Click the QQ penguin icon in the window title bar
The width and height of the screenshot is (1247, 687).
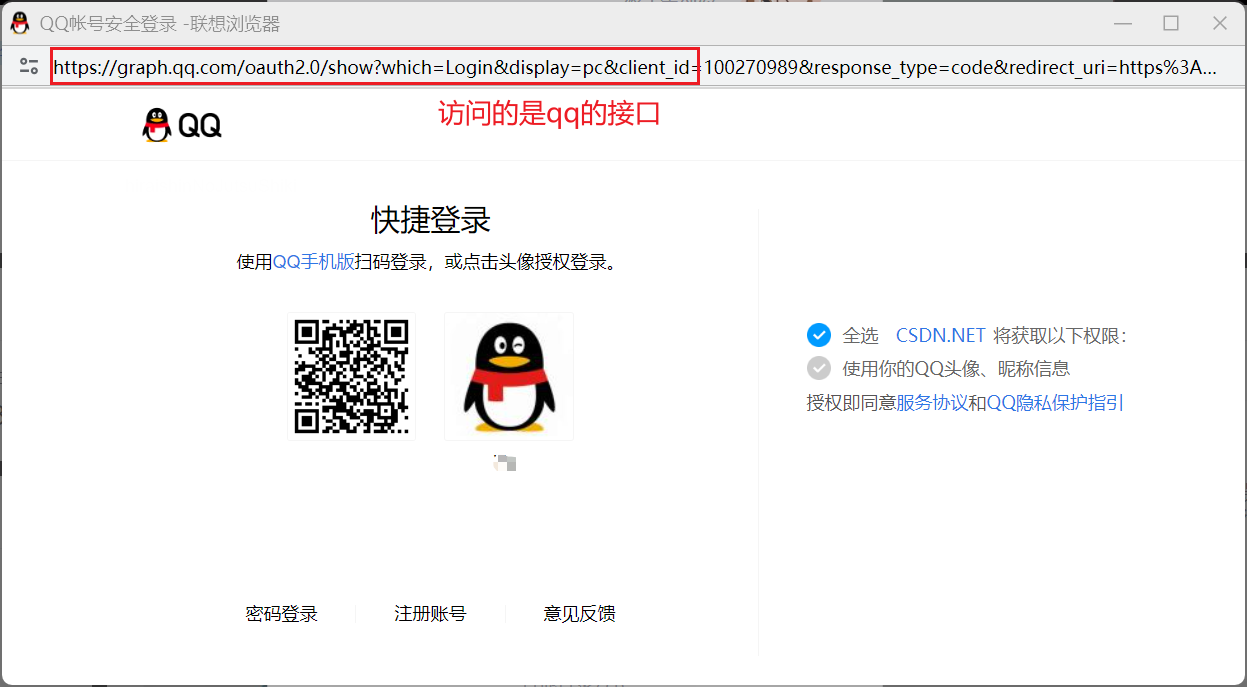pyautogui.click(x=19, y=23)
